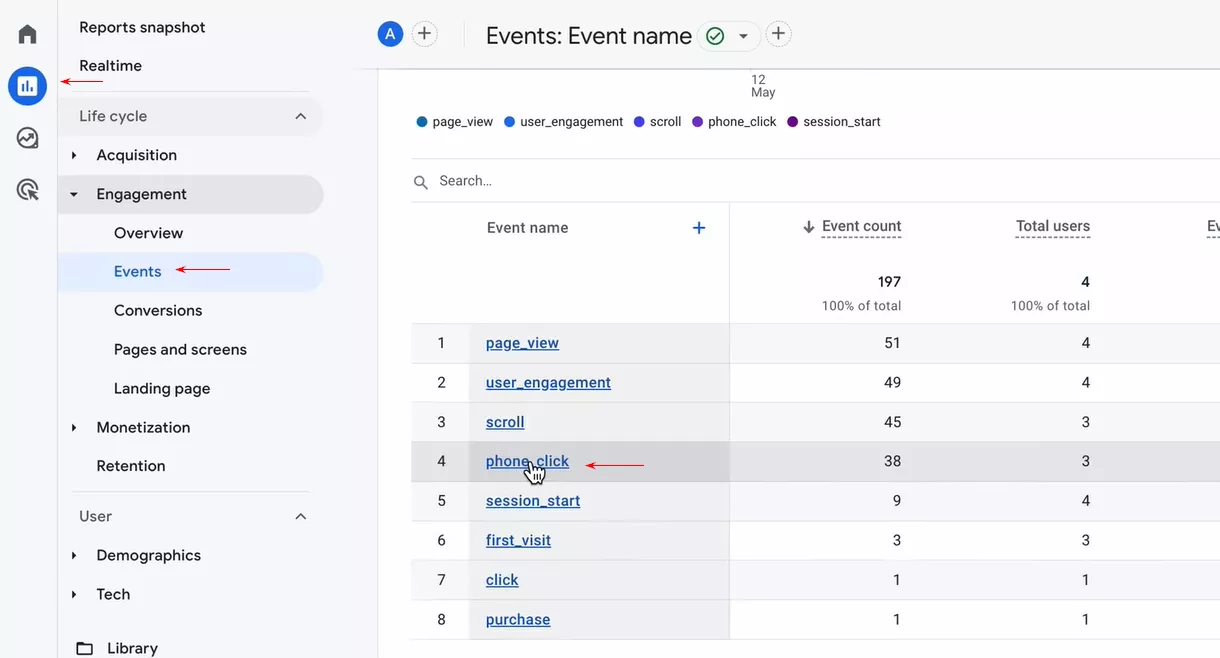This screenshot has height=658, width=1220.
Task: Click the search magnifier icon in table
Action: pyautogui.click(x=421, y=182)
